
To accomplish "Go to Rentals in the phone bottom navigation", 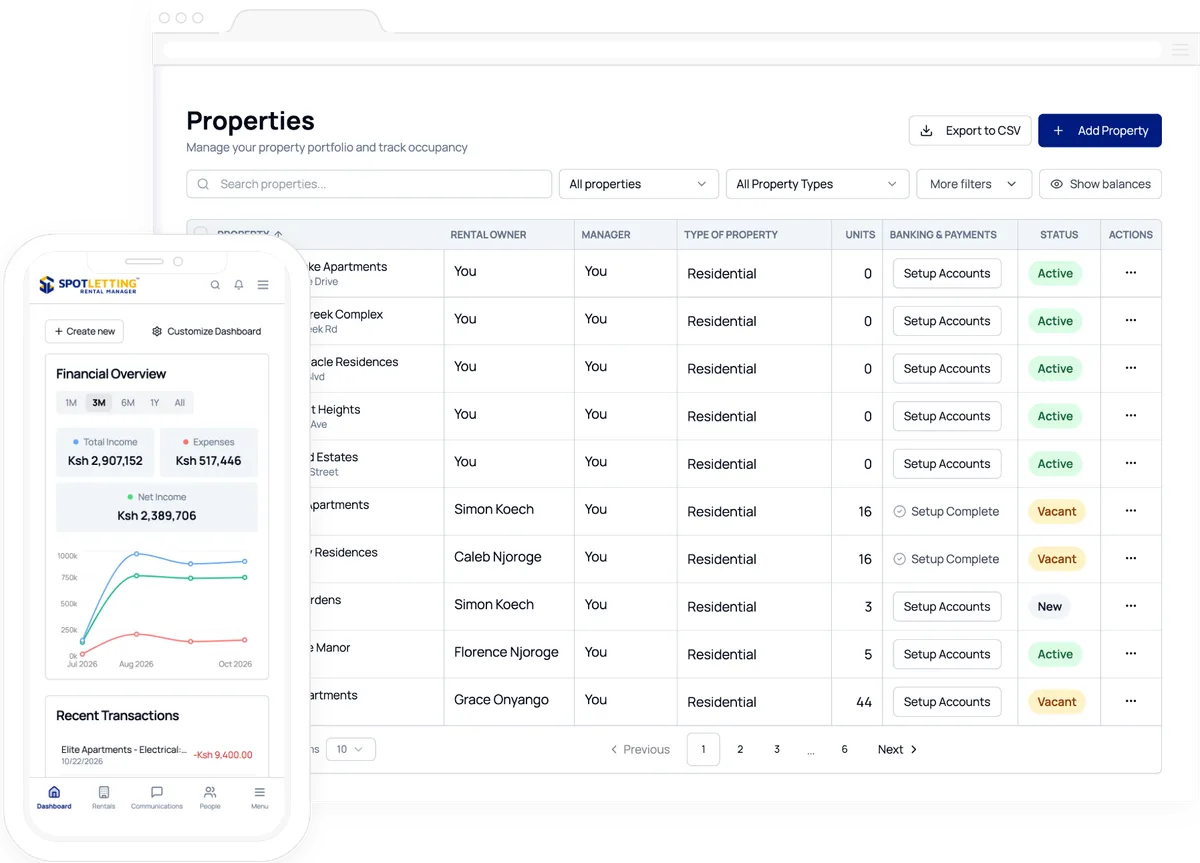I will pos(104,797).
